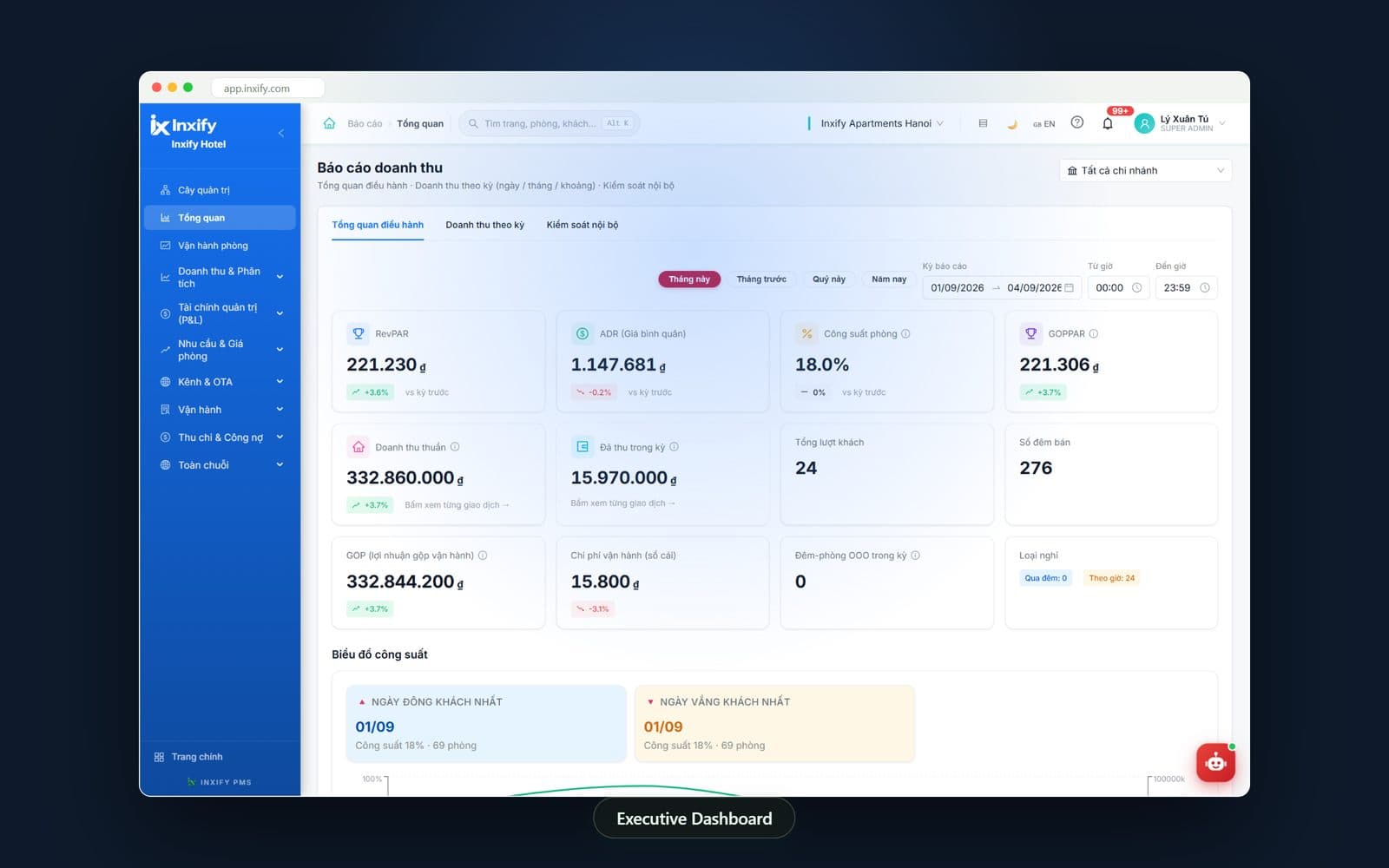Click the RevPAR trophy icon
The image size is (1389, 868).
click(358, 333)
